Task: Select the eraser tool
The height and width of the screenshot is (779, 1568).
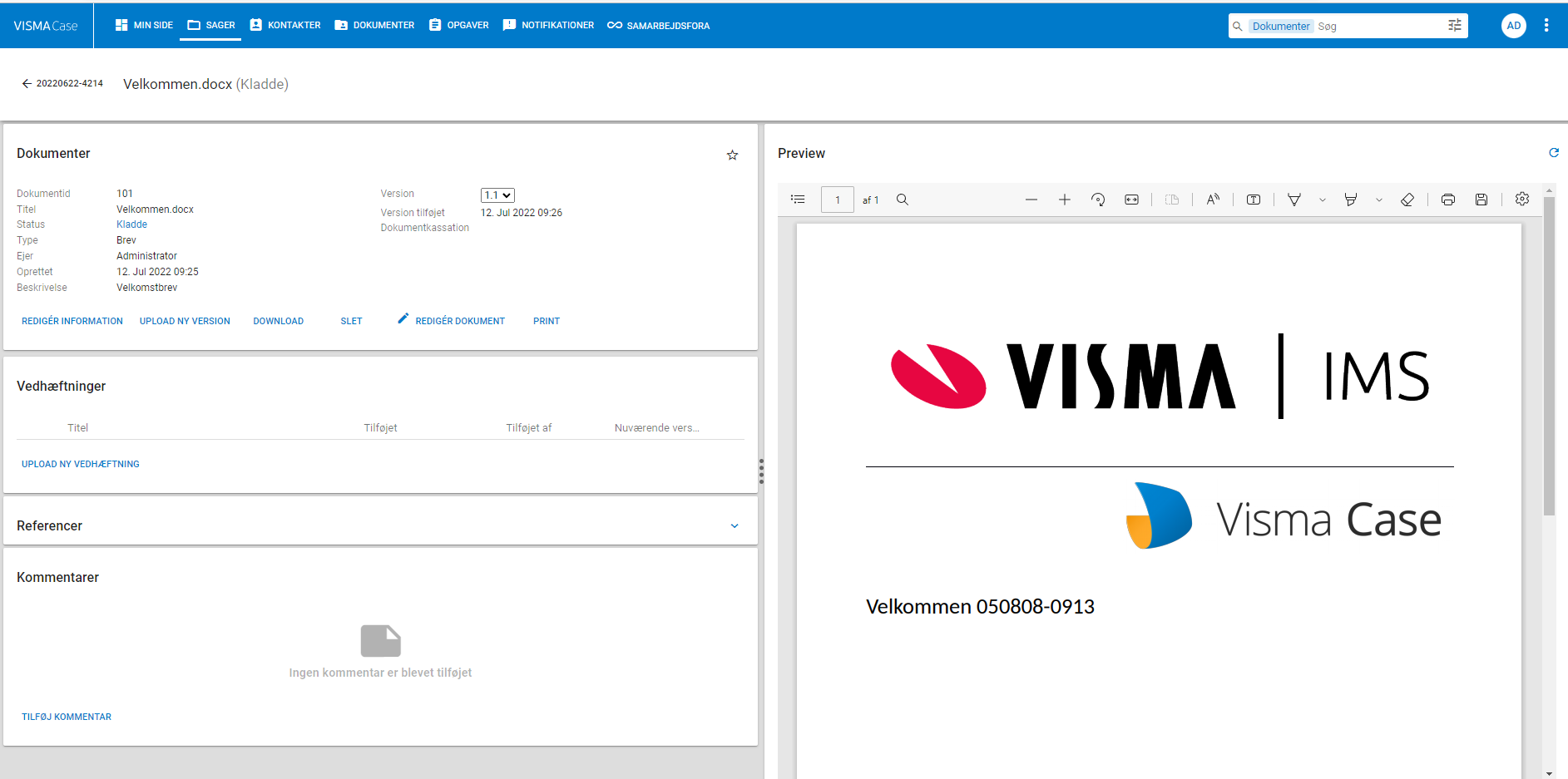Action: click(x=1407, y=200)
